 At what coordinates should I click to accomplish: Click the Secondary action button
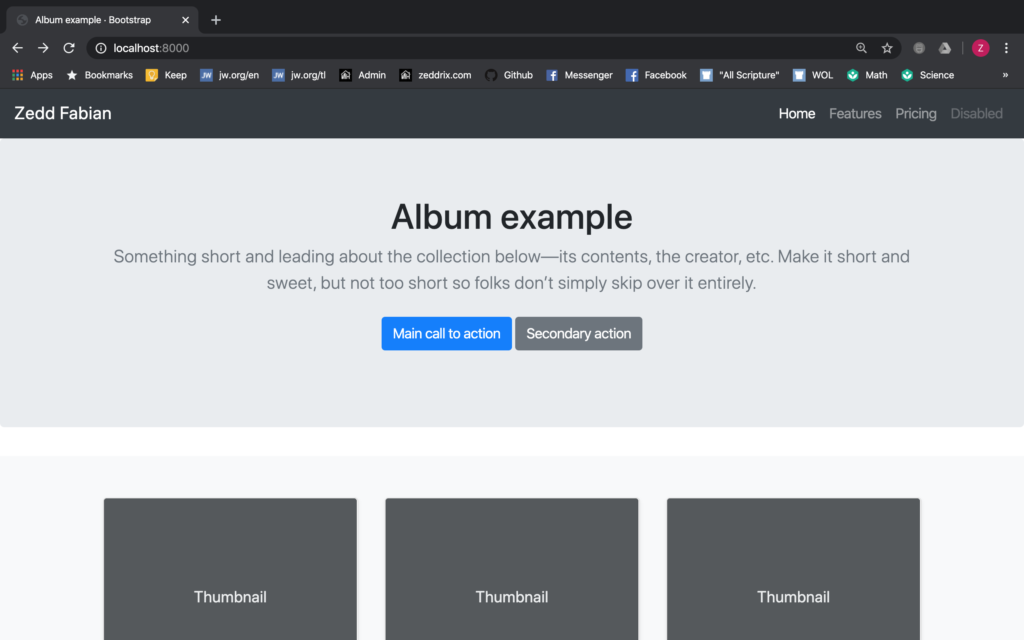coord(579,334)
